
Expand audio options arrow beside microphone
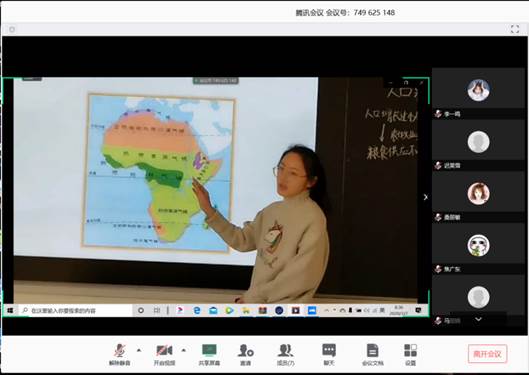point(139,350)
